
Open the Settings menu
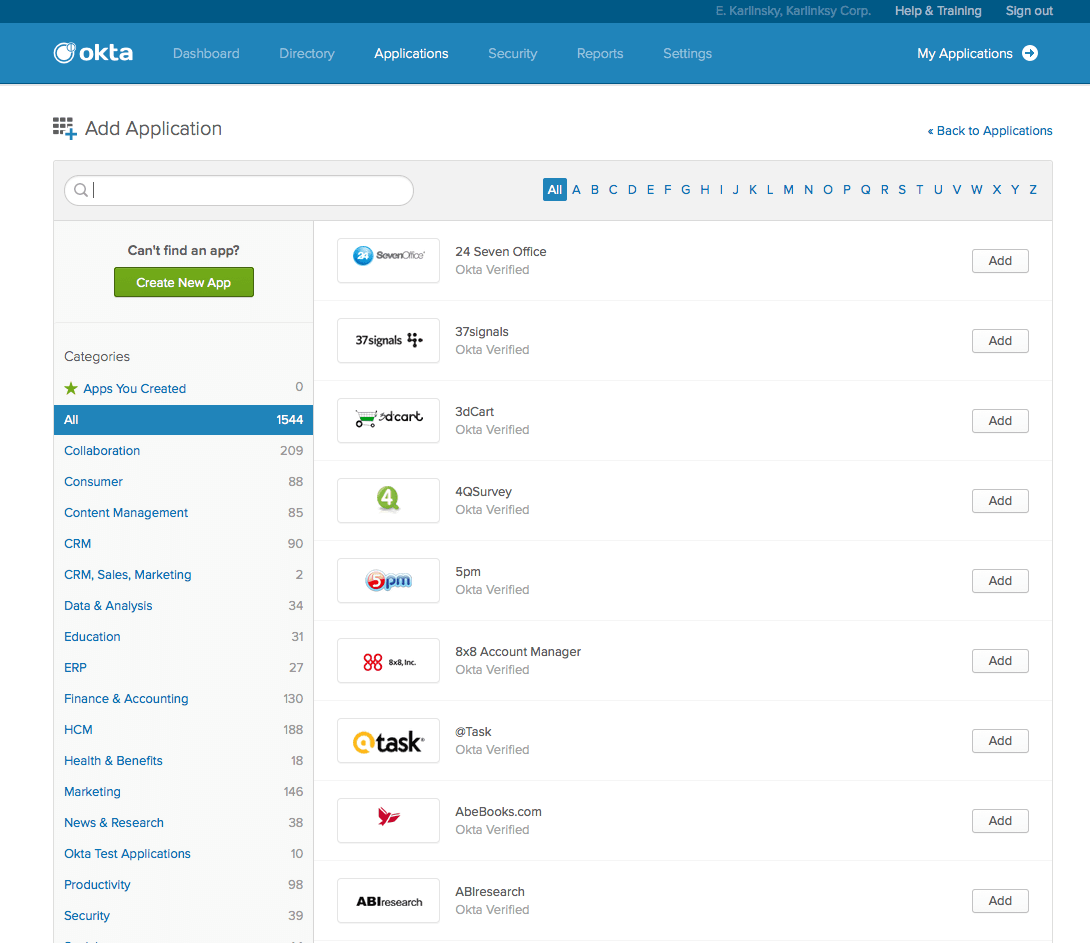coord(688,54)
